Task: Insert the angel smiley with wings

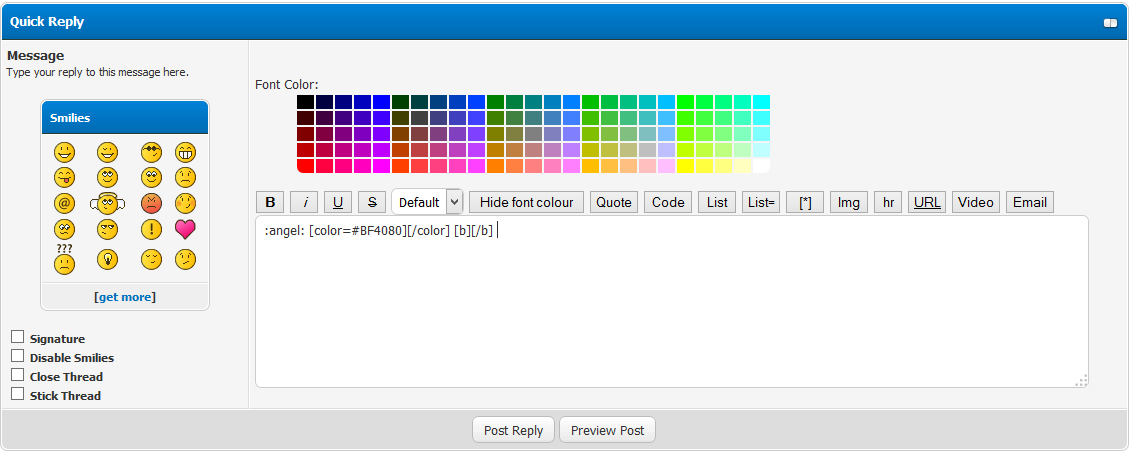Action: point(107,204)
